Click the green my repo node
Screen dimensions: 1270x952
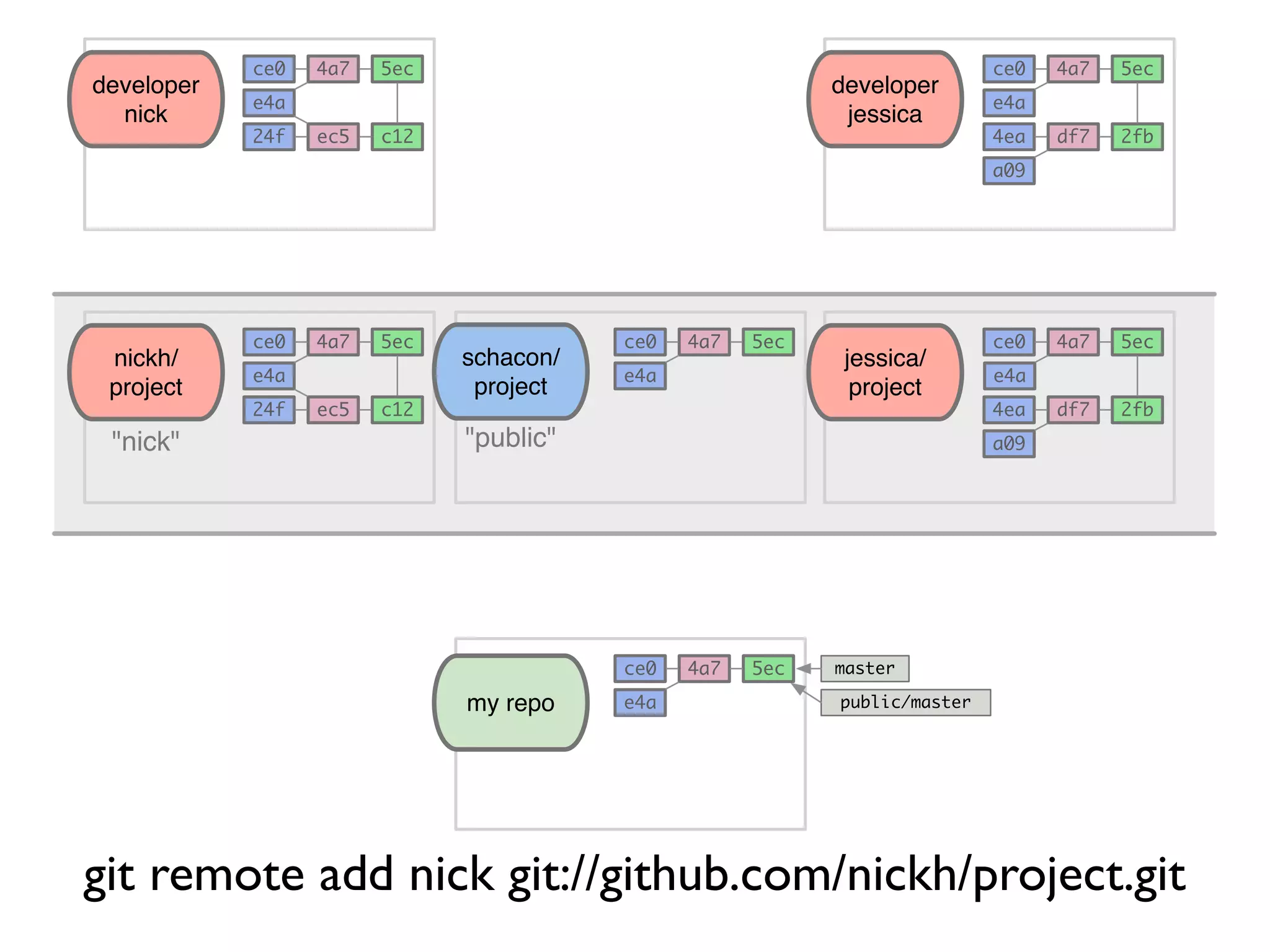pos(510,703)
